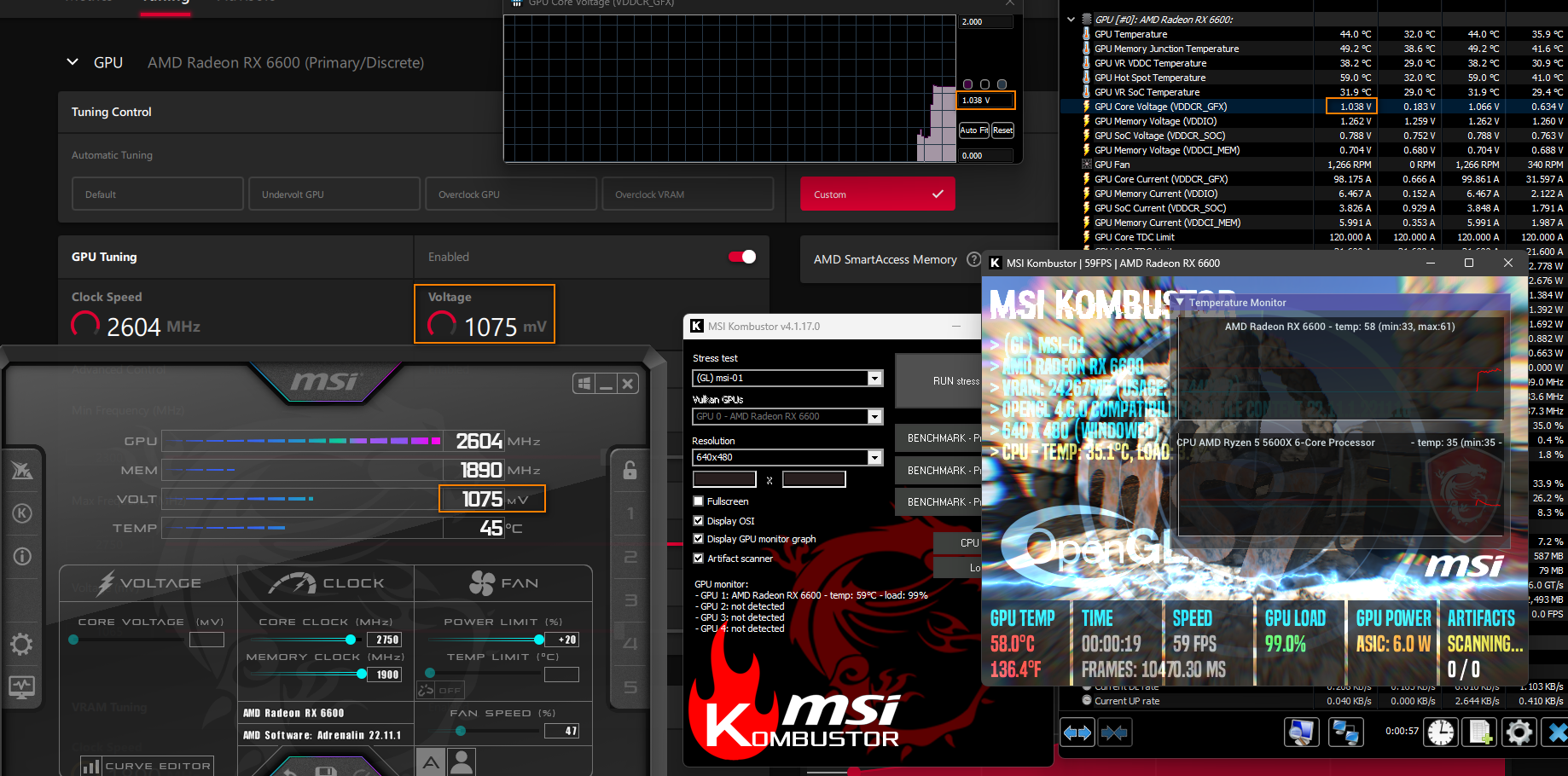This screenshot has width=1568, height=776.
Task: Click the Core Clock value field showing 2750
Action: (385, 640)
